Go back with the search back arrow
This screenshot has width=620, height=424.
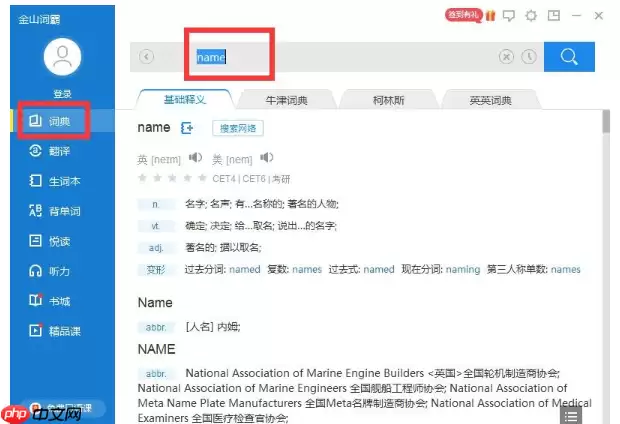coord(146,57)
